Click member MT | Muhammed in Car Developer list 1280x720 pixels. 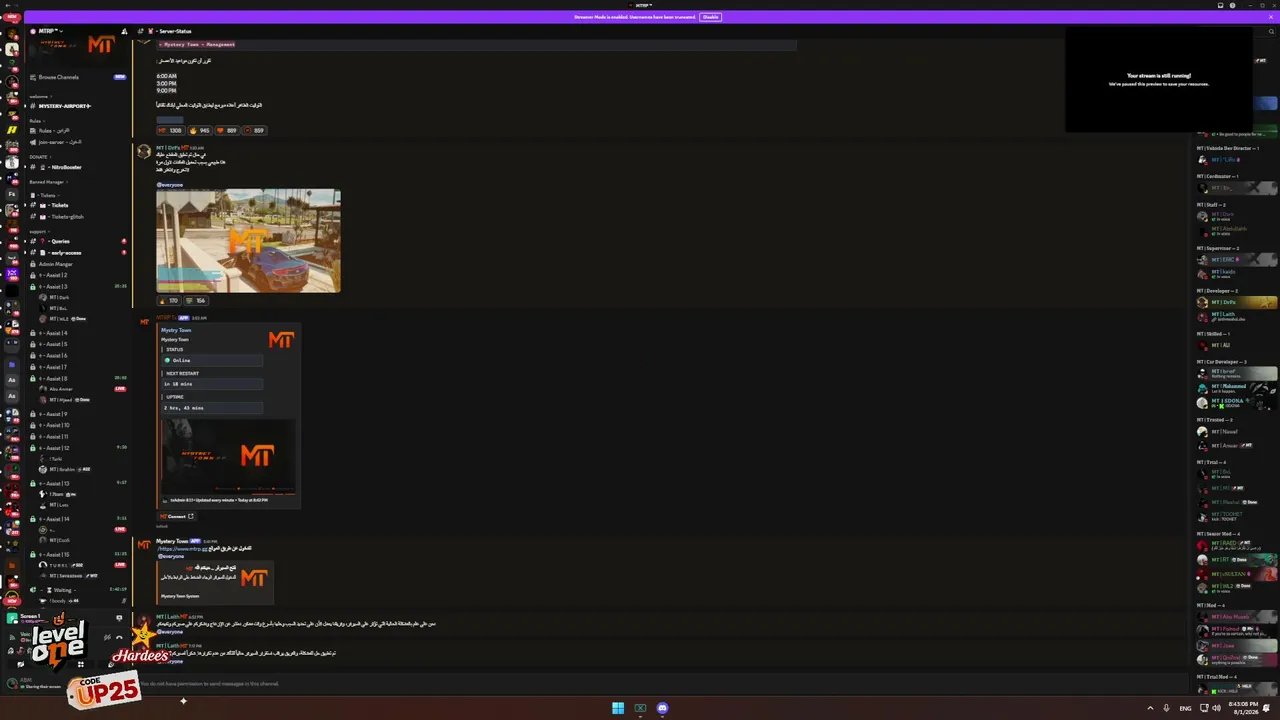coord(1237,388)
